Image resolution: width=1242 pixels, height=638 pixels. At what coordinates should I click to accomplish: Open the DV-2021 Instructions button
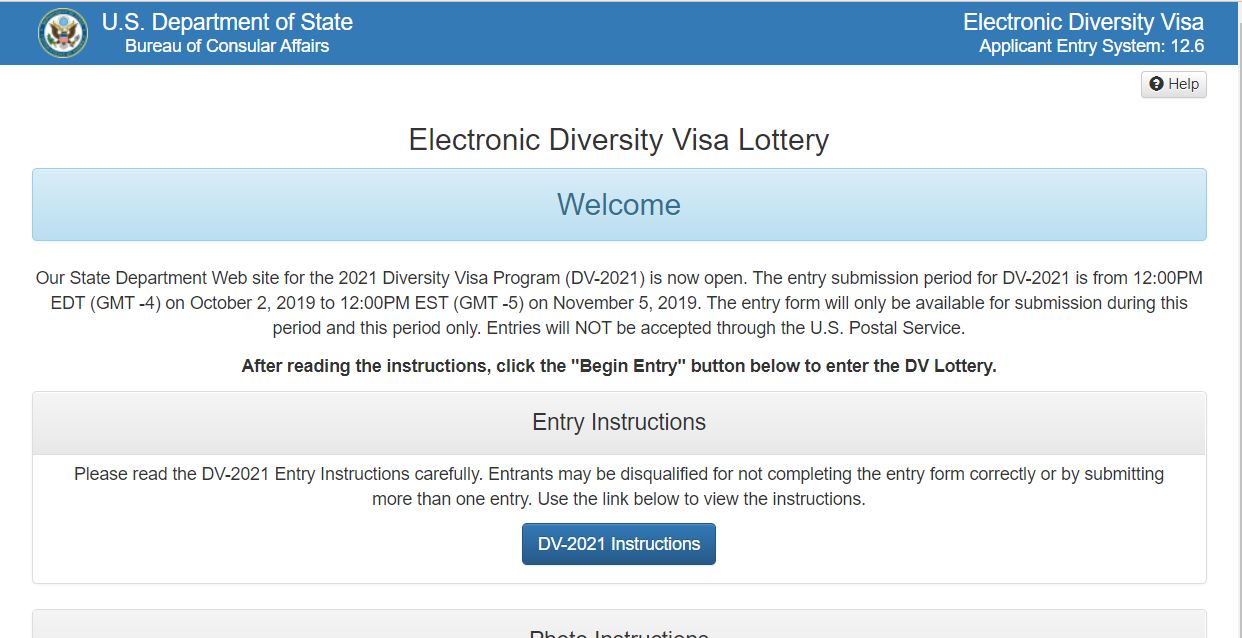pyautogui.click(x=619, y=544)
